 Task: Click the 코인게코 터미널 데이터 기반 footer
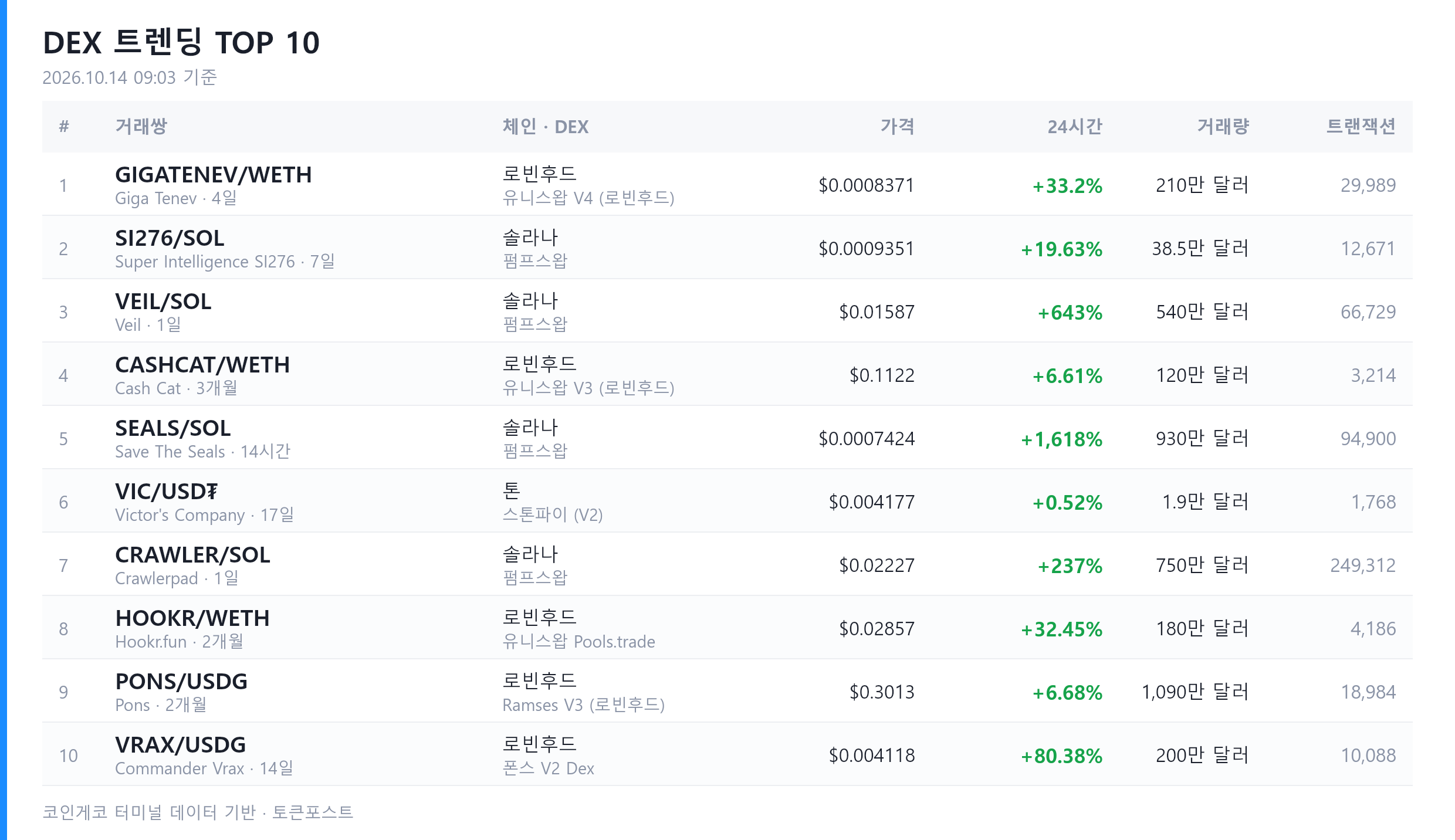(150, 812)
